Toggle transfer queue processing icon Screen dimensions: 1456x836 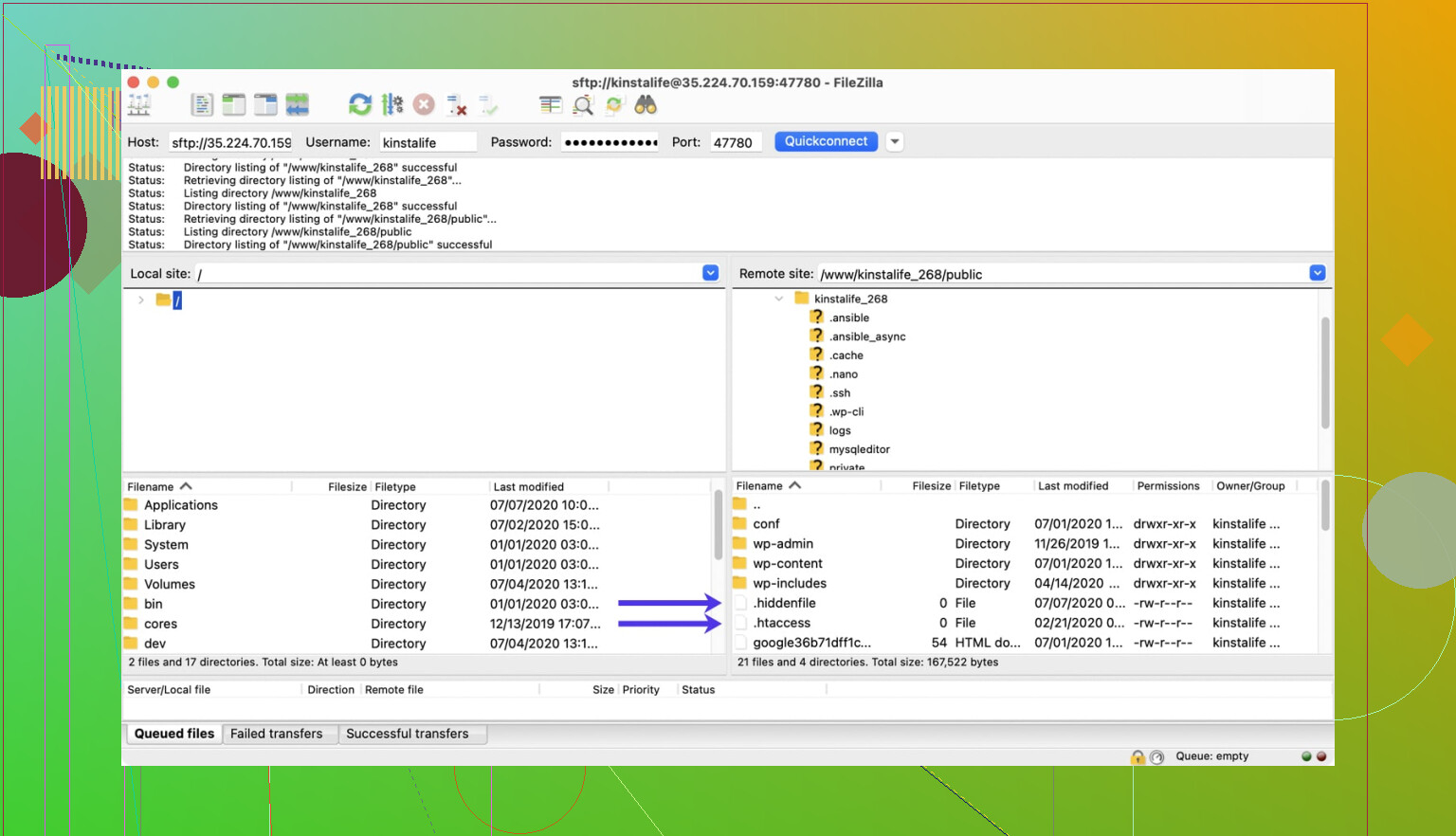[392, 104]
